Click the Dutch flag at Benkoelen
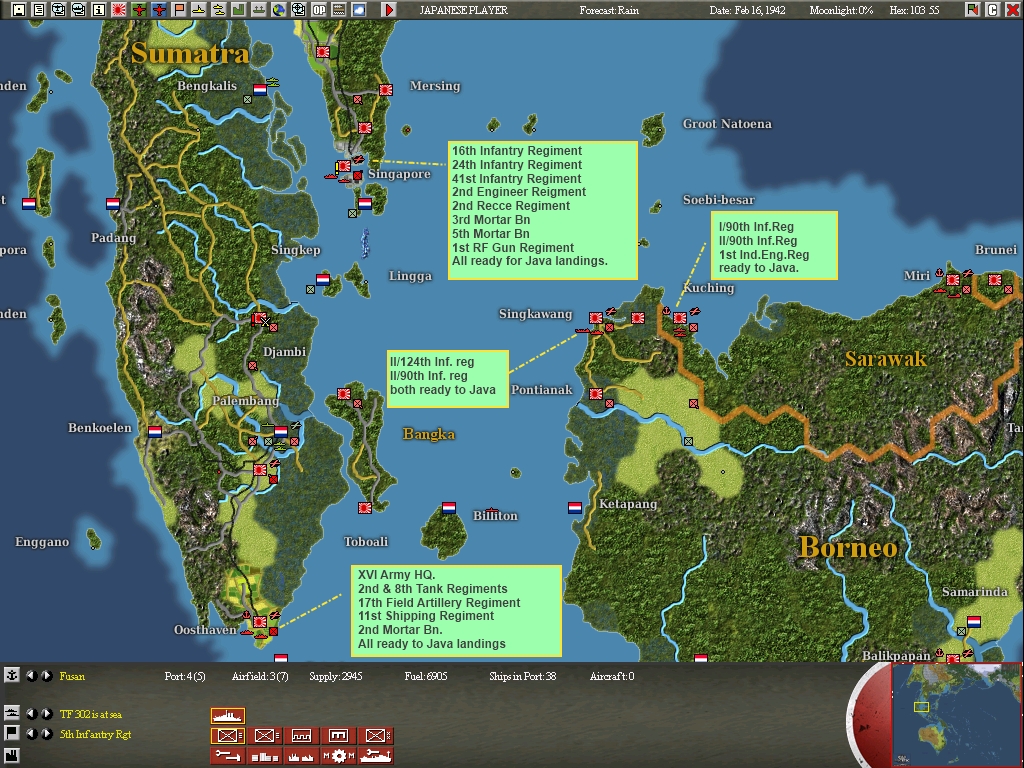The image size is (1024, 768). pyautogui.click(x=155, y=432)
